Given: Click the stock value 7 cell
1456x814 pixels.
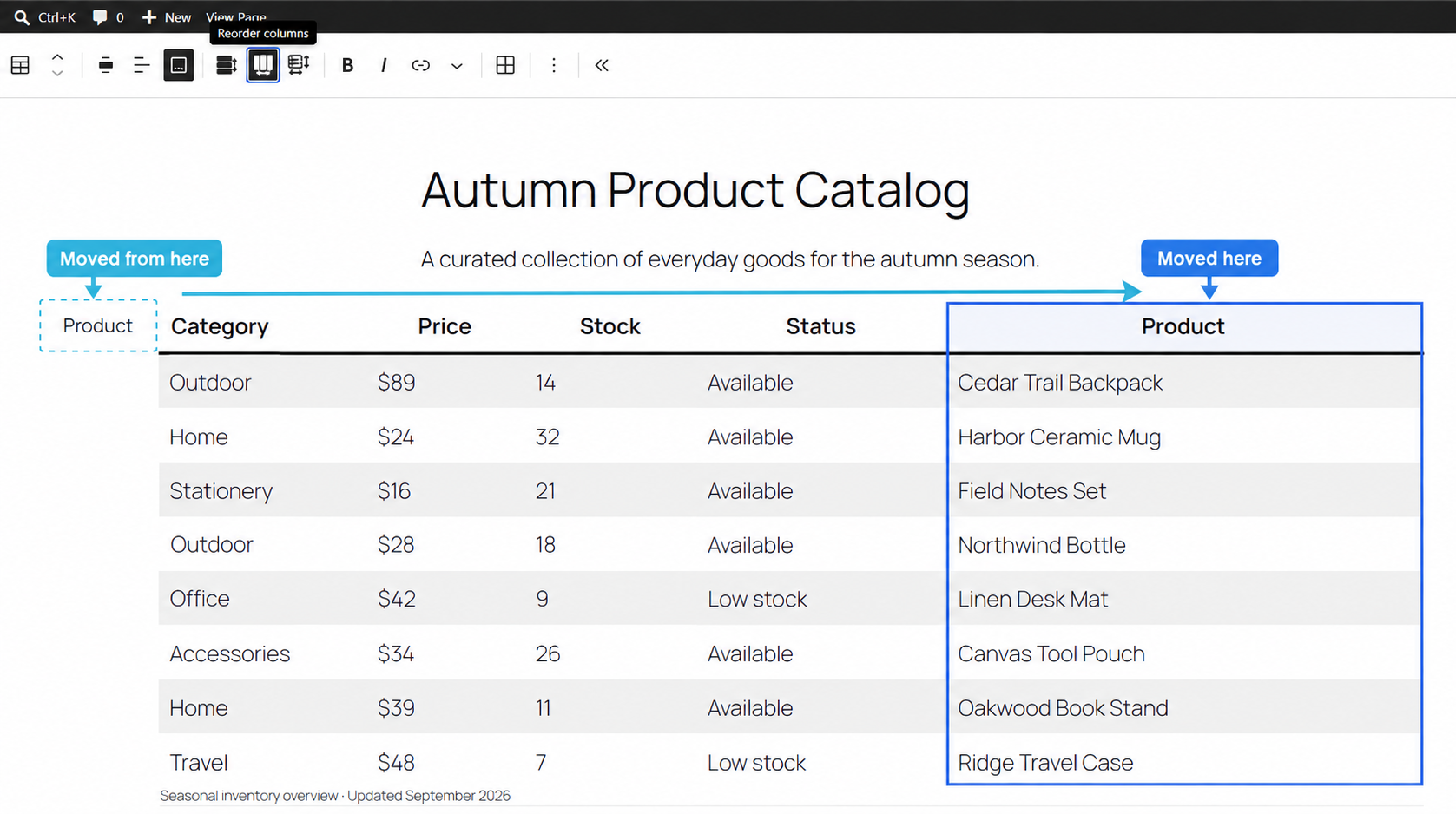Looking at the screenshot, I should (x=541, y=763).
